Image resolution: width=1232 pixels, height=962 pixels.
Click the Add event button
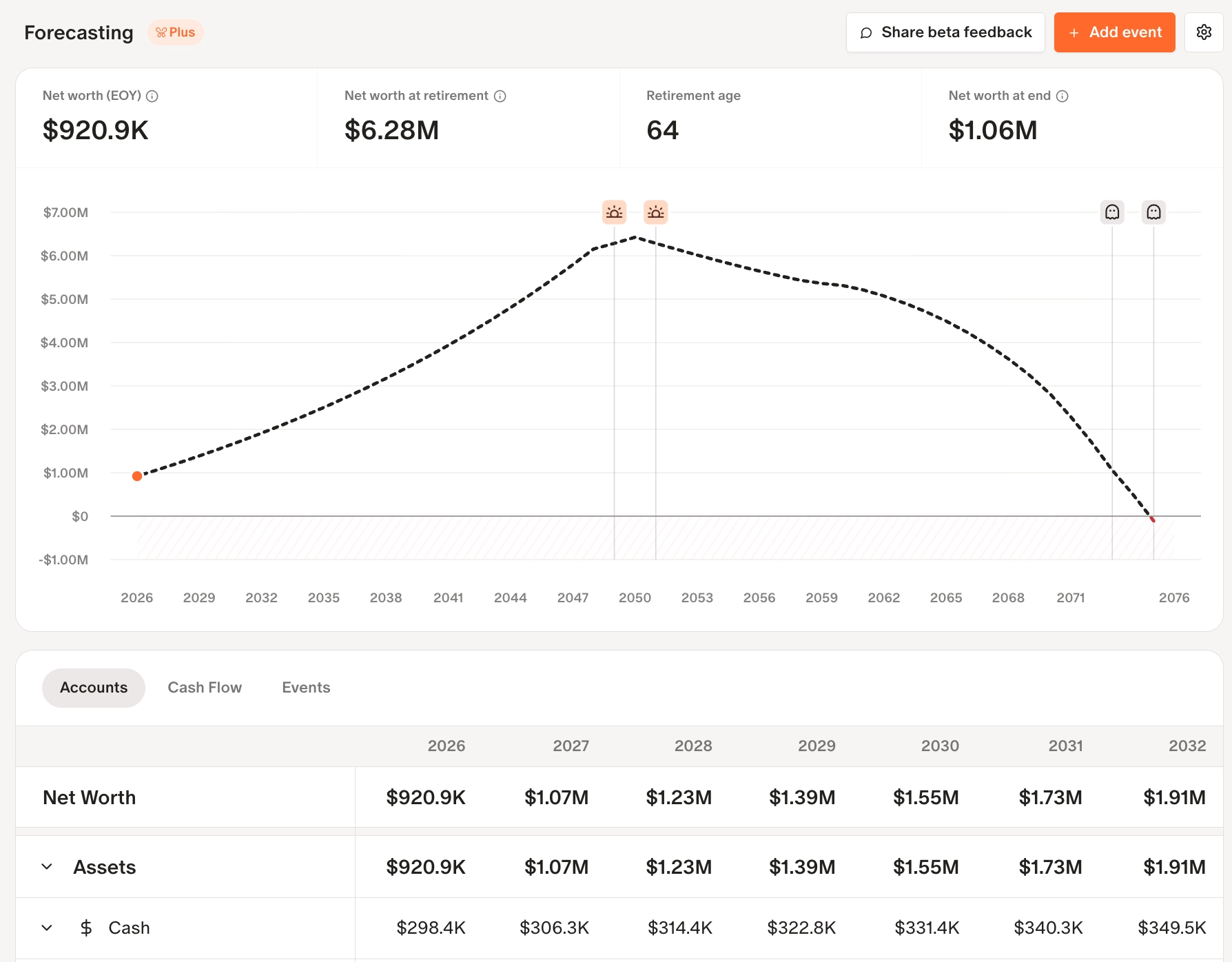[x=1114, y=32]
